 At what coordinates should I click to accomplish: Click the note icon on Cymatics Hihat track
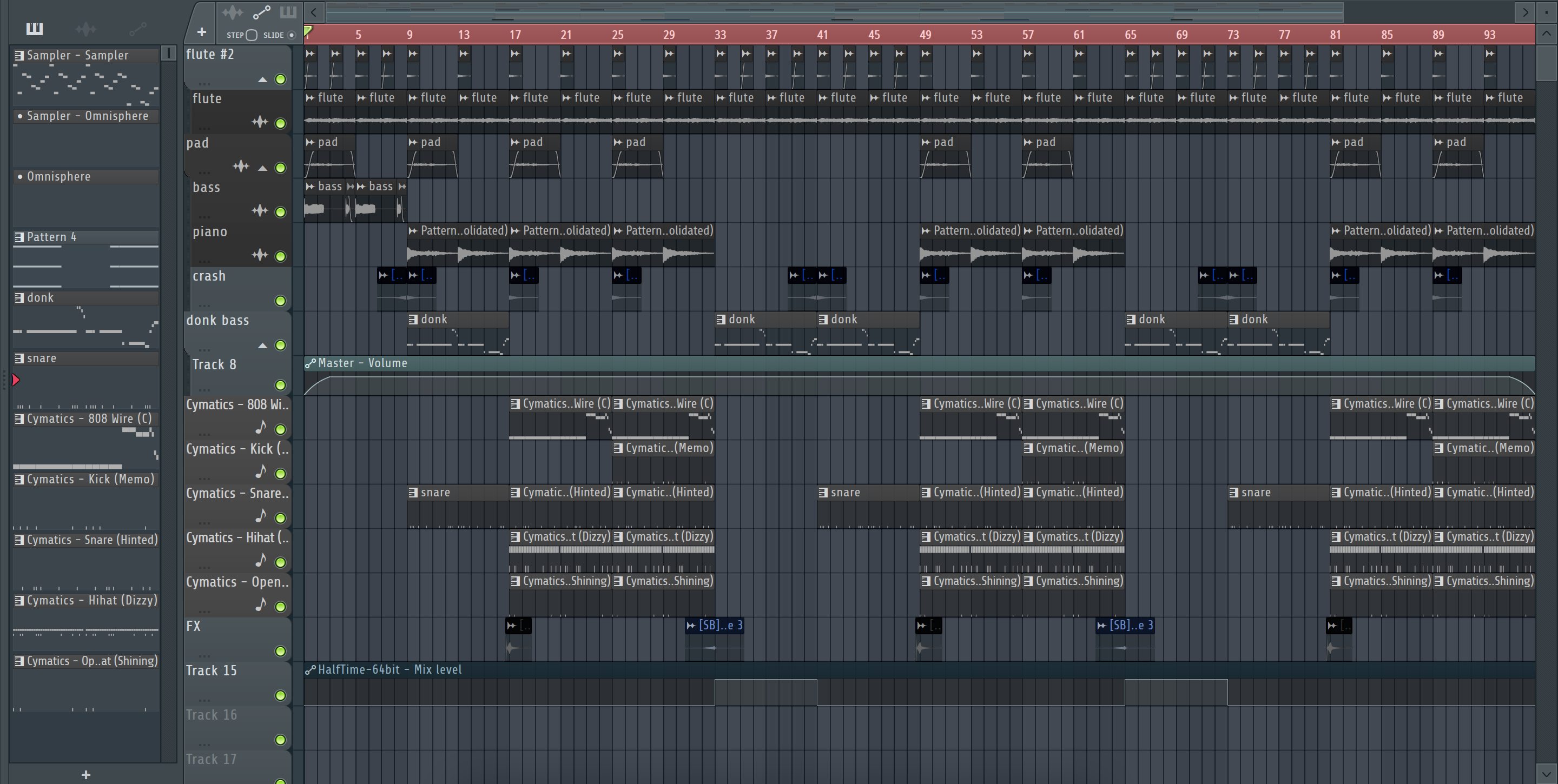click(261, 560)
